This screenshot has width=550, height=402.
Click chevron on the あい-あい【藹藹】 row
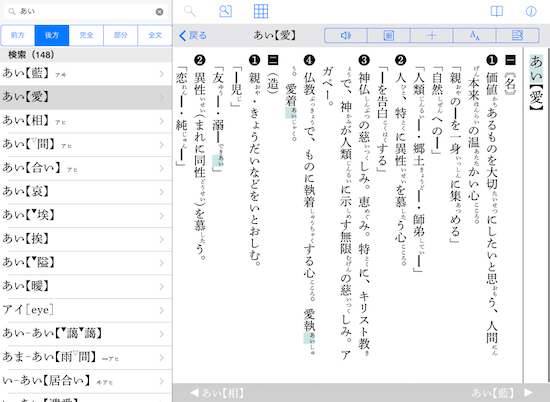point(161,334)
